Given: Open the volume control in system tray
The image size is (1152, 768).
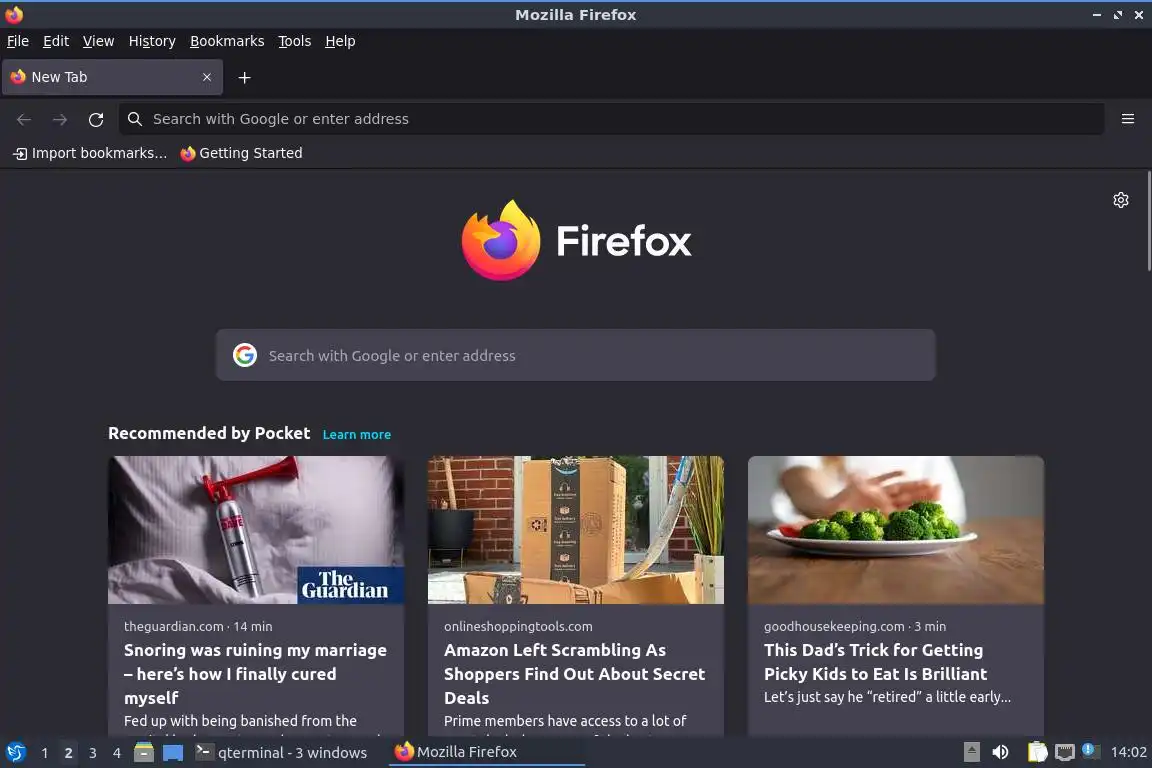Looking at the screenshot, I should (1000, 752).
